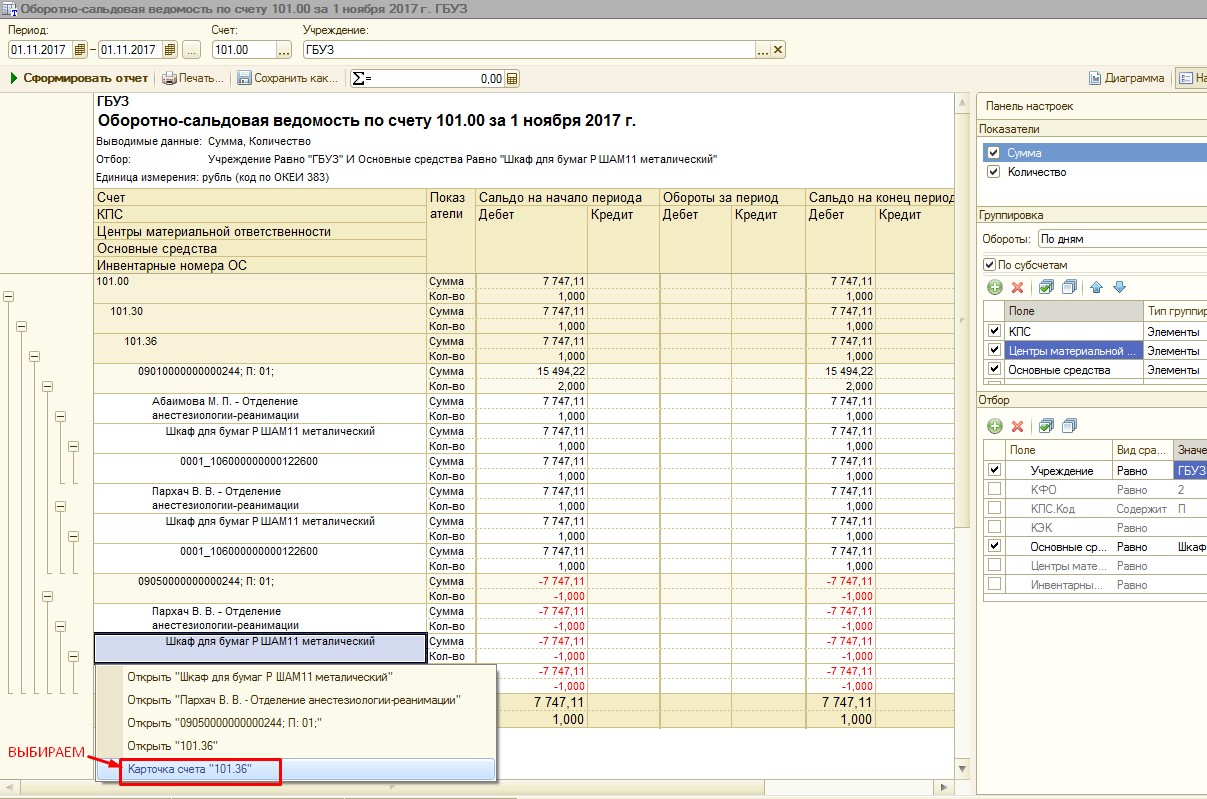The width and height of the screenshot is (1207, 799).
Task: Delete grouping row with the red X
Action: (x=1018, y=287)
